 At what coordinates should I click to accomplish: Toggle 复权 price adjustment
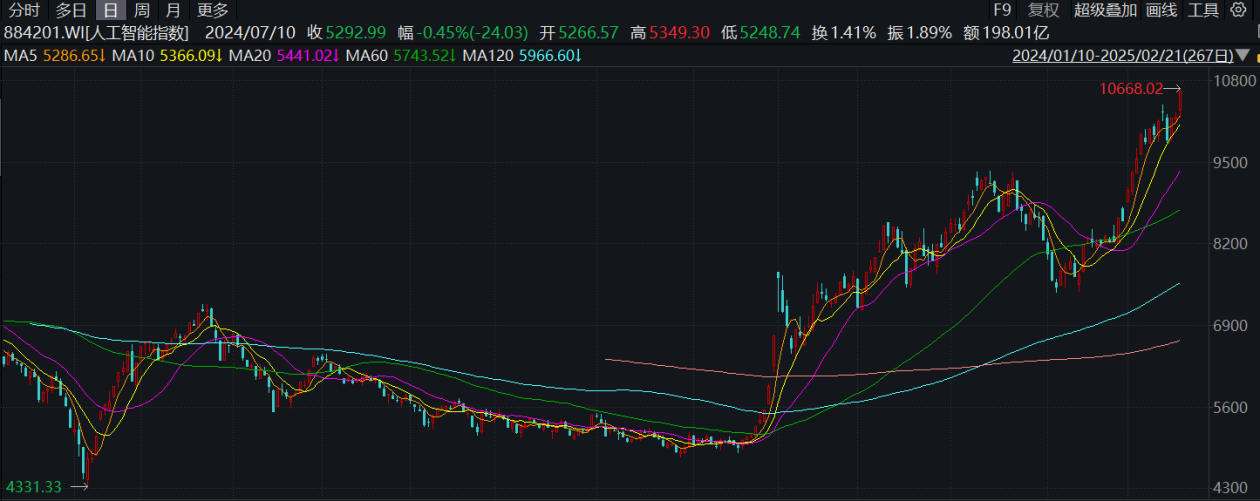click(1043, 11)
